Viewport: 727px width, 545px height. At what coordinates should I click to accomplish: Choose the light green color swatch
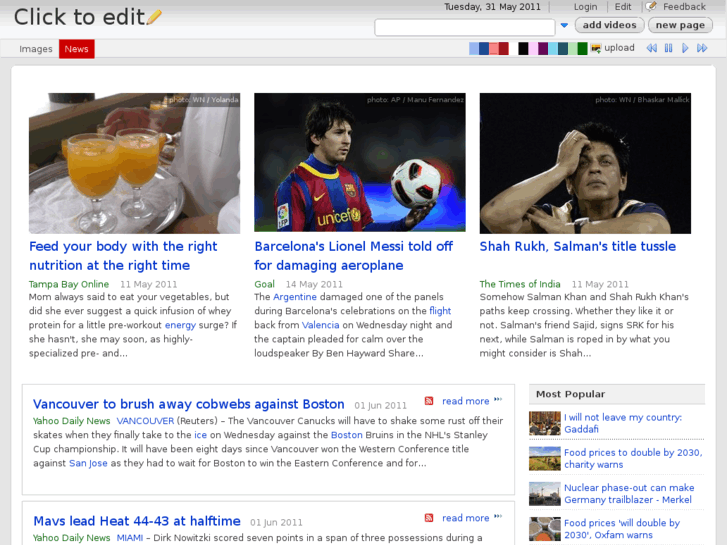(x=573, y=48)
